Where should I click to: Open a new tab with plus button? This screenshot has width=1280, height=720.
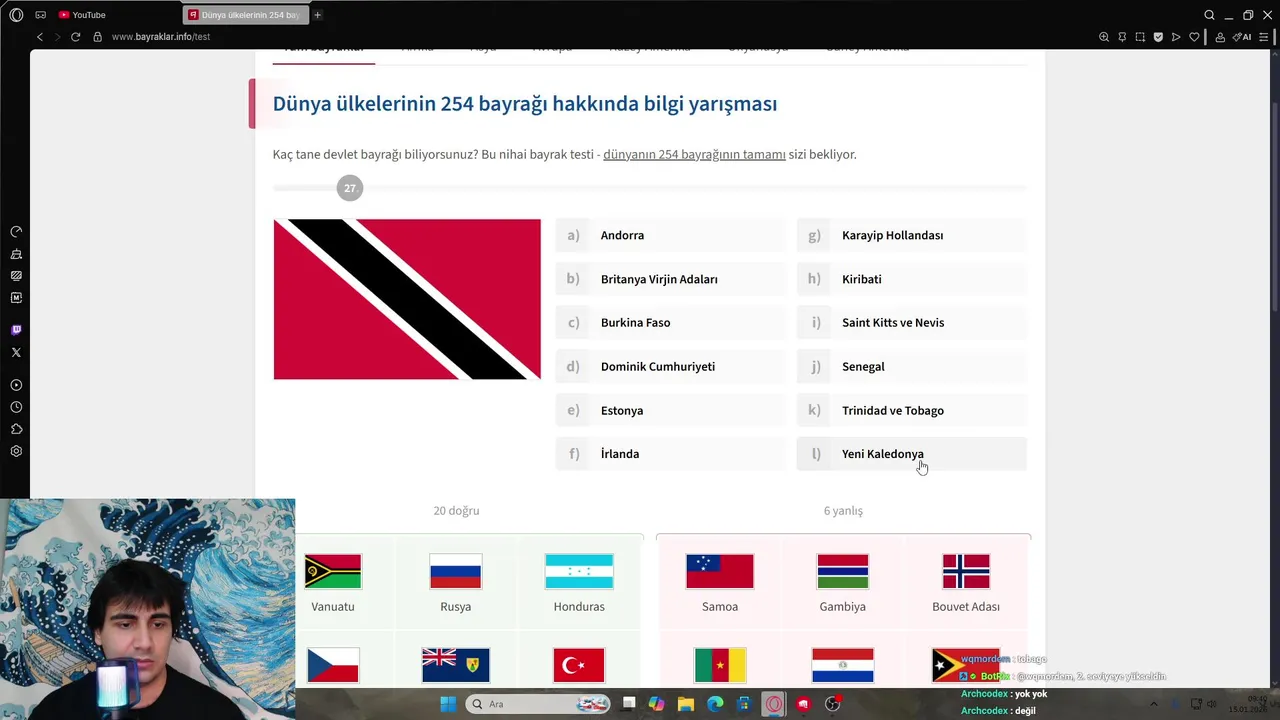[x=318, y=15]
